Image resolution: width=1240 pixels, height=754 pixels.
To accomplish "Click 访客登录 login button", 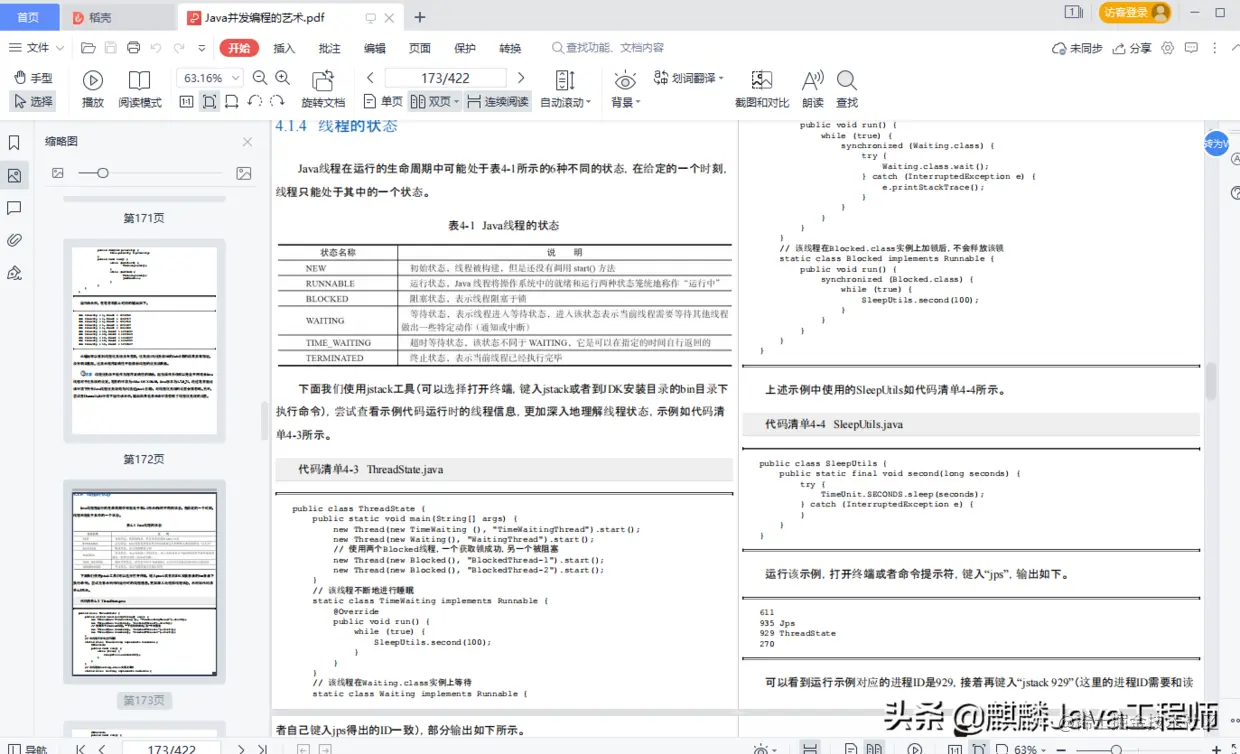I will pos(1134,12).
